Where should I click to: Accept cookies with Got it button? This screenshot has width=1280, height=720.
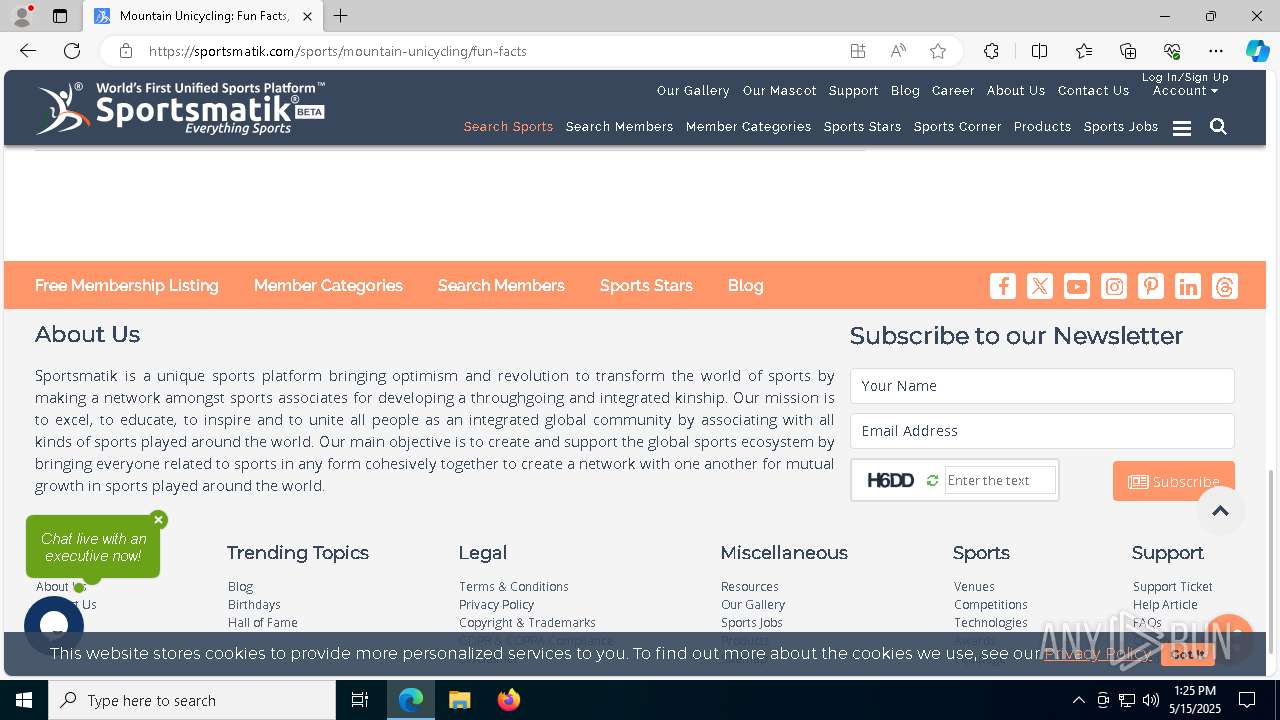click(1188, 654)
